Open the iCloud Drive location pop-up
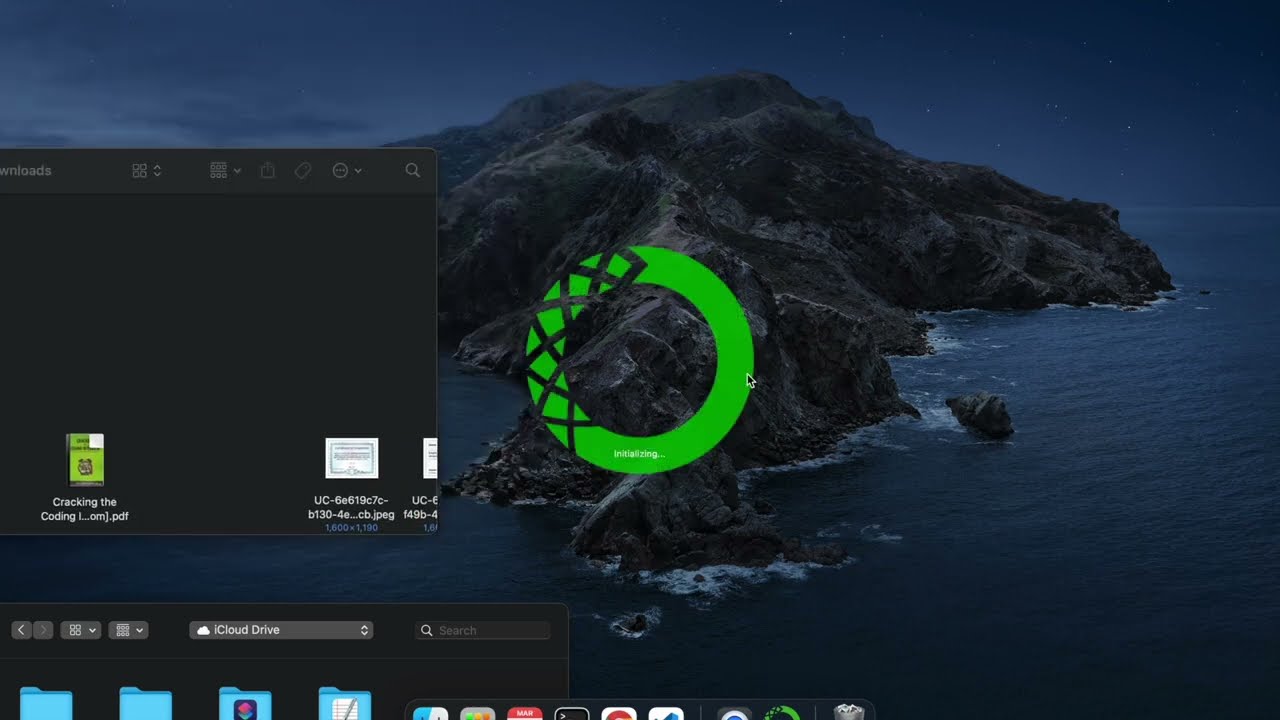Image resolution: width=1280 pixels, height=720 pixels. click(x=281, y=630)
